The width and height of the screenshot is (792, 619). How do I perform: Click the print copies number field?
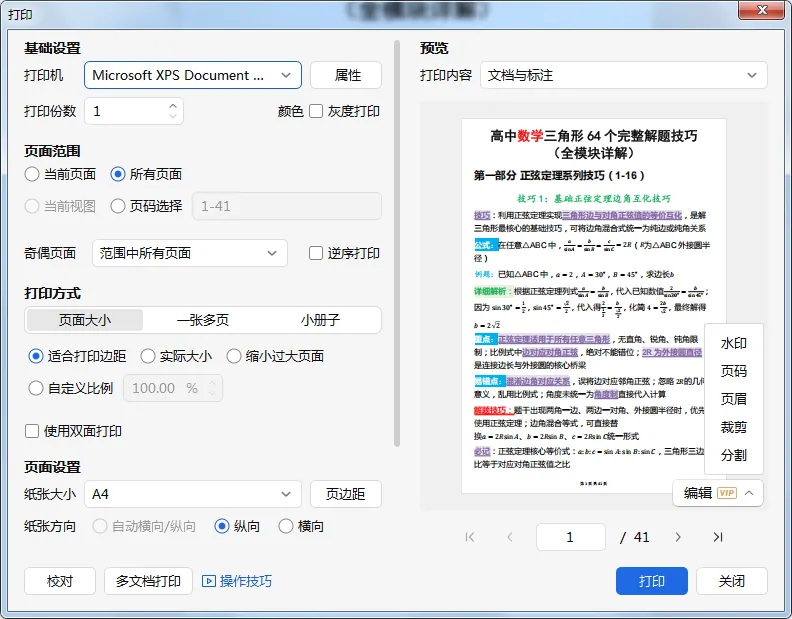(134, 111)
